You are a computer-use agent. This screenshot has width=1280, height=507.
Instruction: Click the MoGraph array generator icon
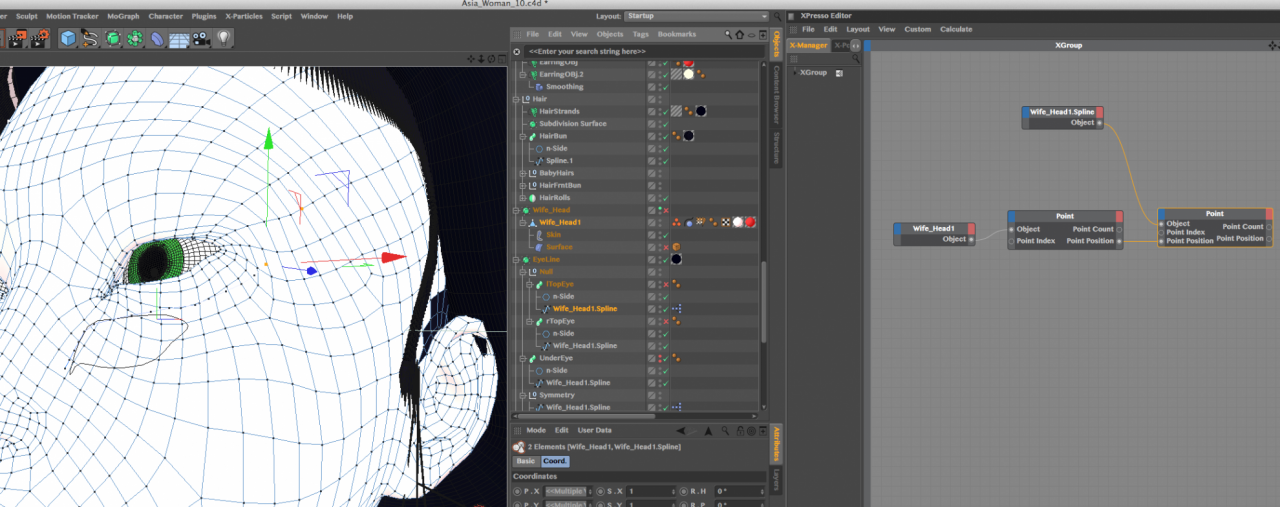point(135,39)
